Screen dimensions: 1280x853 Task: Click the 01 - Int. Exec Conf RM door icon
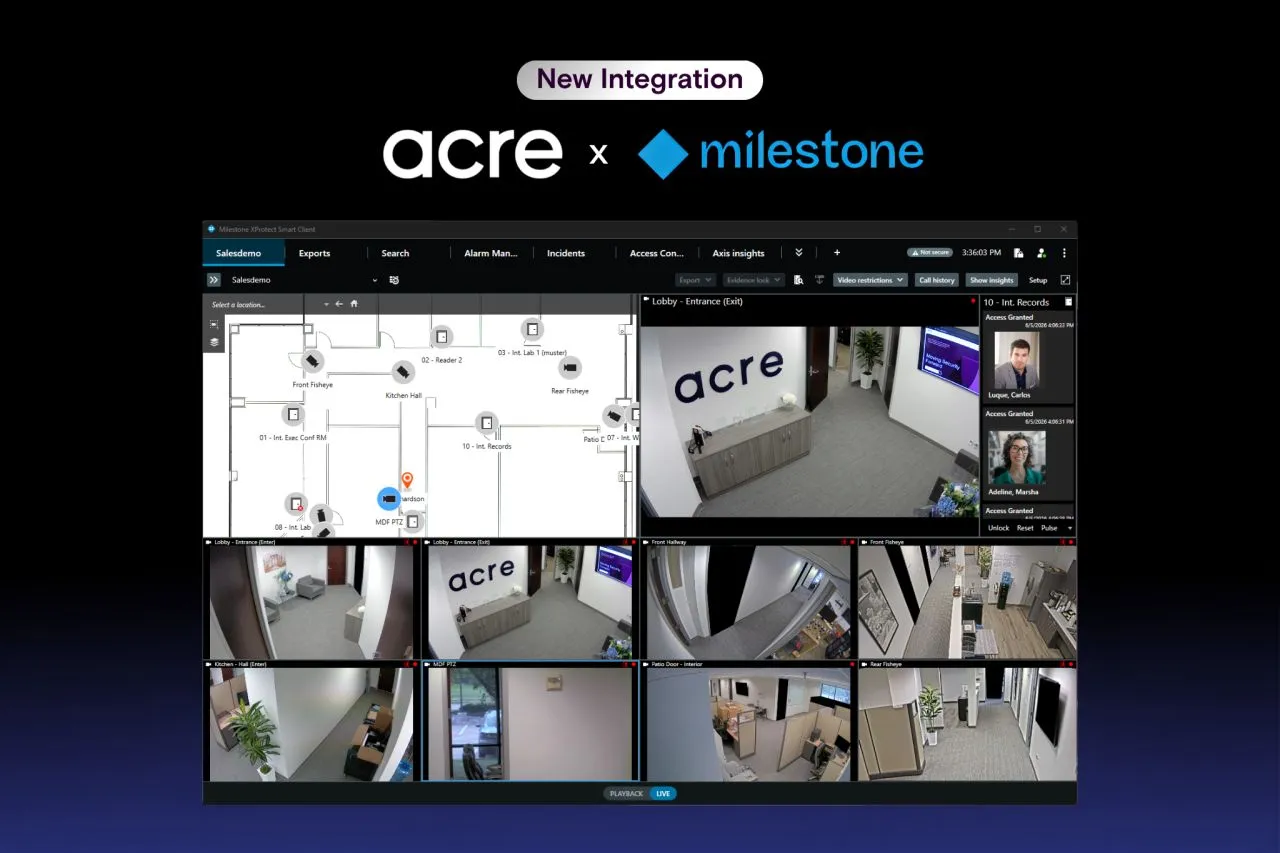point(293,414)
